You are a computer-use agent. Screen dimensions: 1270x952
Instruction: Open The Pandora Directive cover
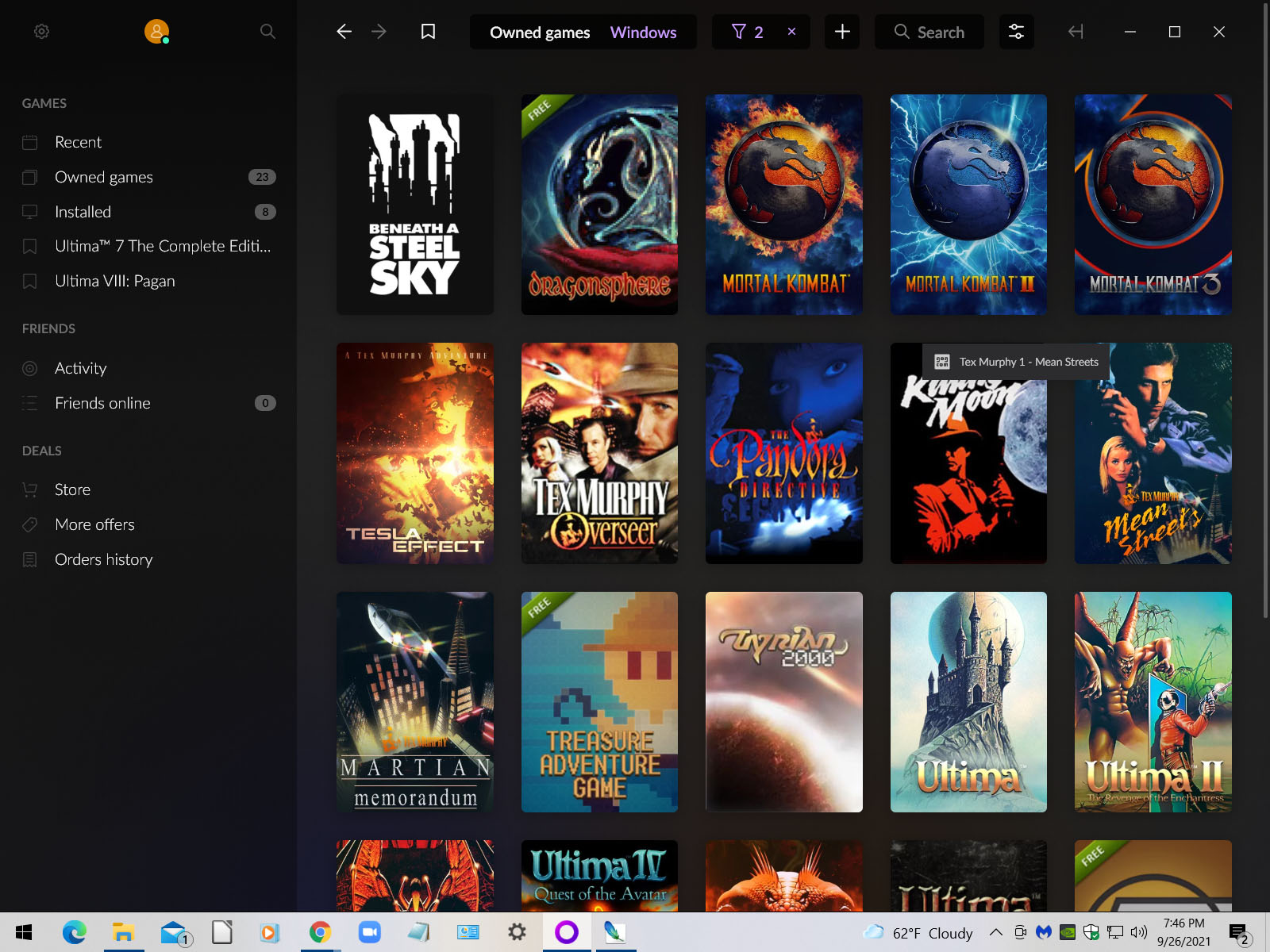tap(784, 453)
